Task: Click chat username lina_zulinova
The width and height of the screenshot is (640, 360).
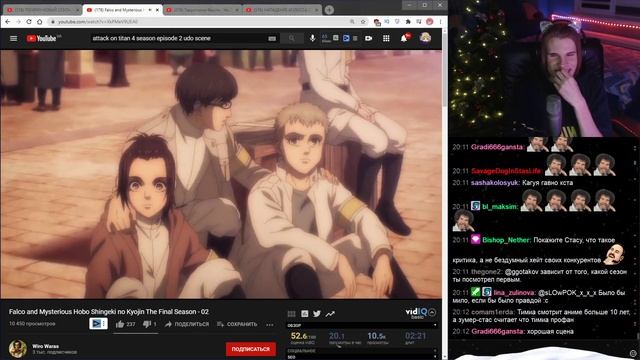Action: point(514,292)
